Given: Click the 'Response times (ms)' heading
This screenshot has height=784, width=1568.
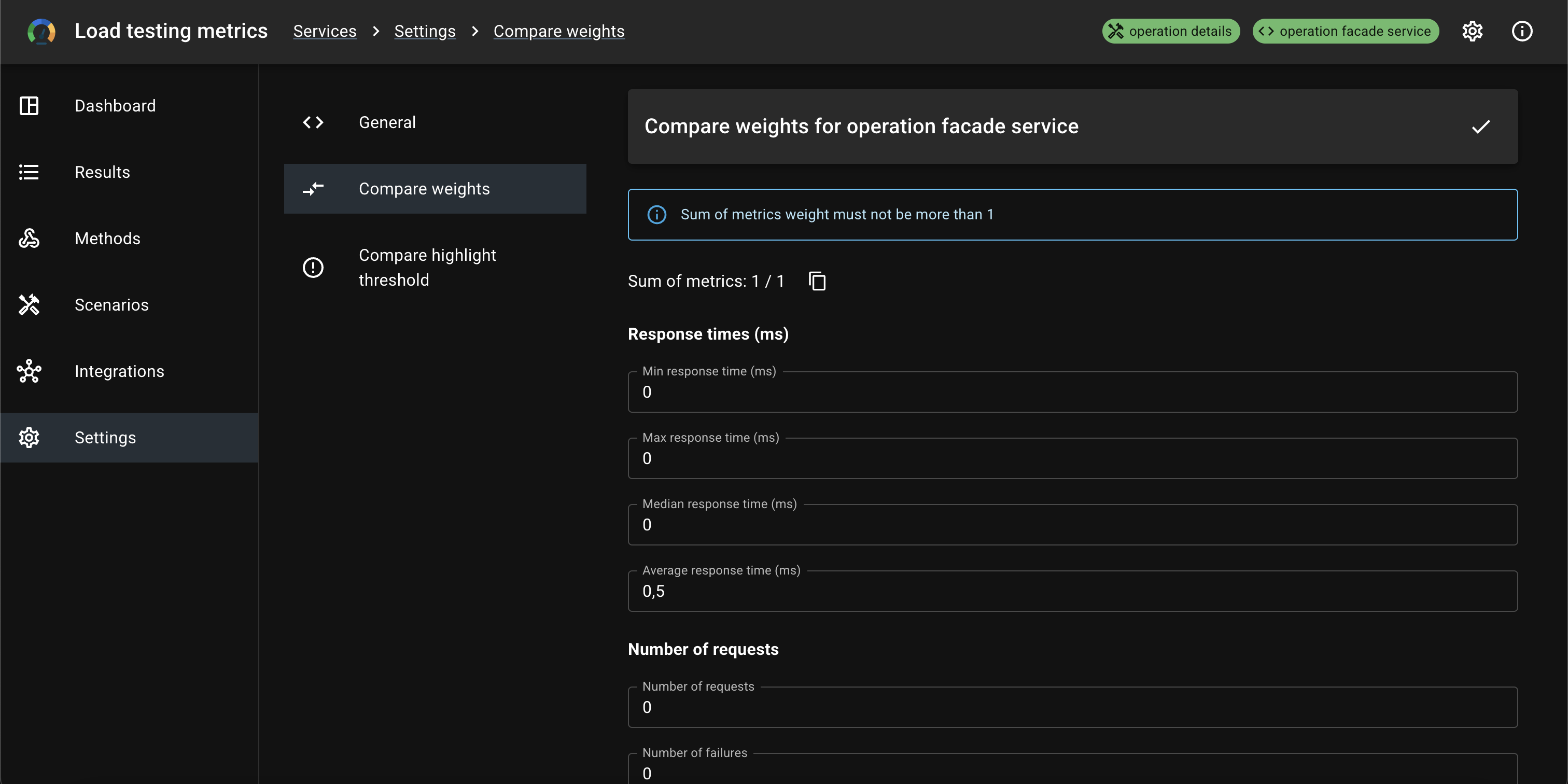Looking at the screenshot, I should pos(708,333).
